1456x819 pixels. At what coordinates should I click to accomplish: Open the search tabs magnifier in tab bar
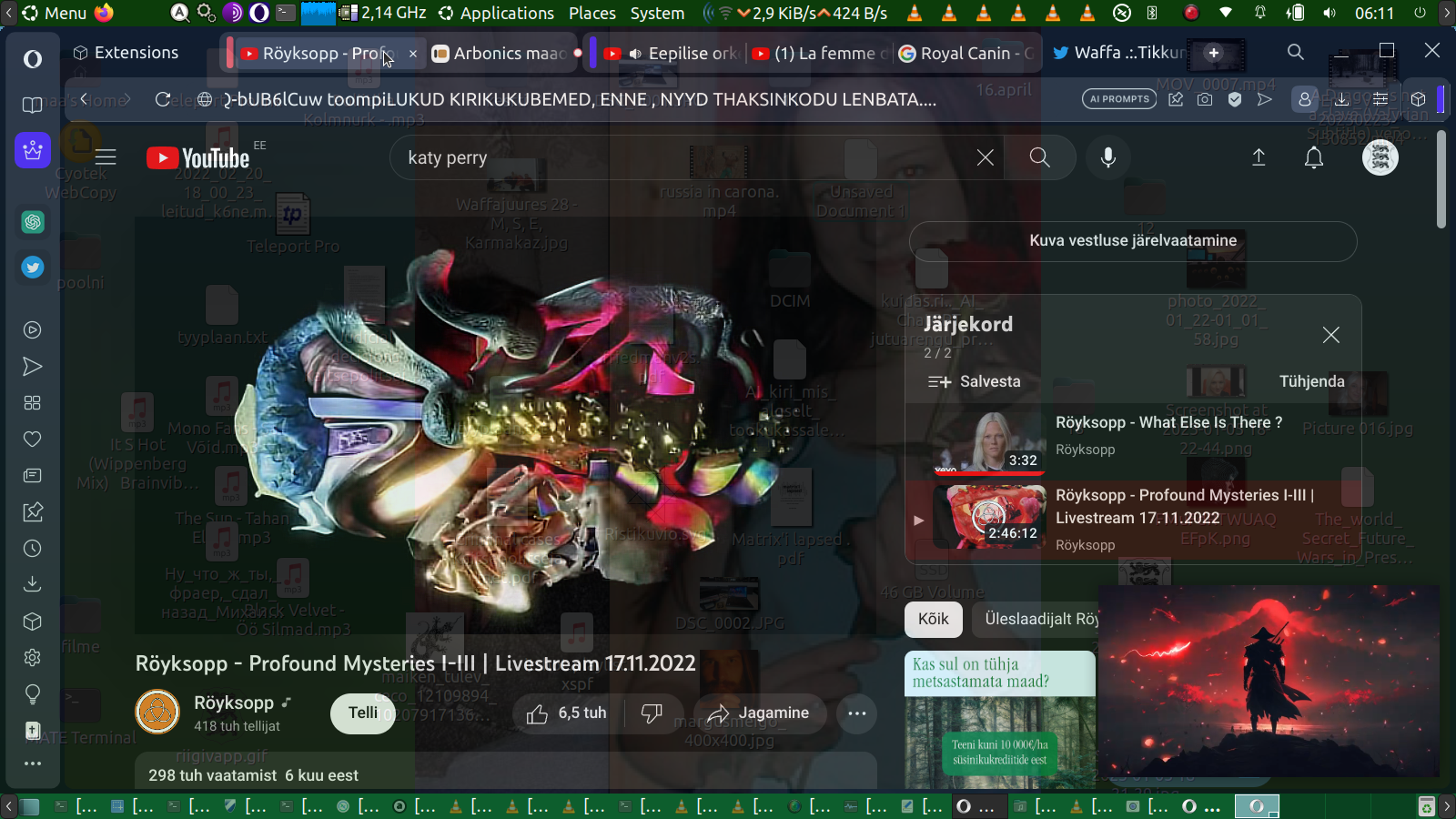coord(1296,52)
